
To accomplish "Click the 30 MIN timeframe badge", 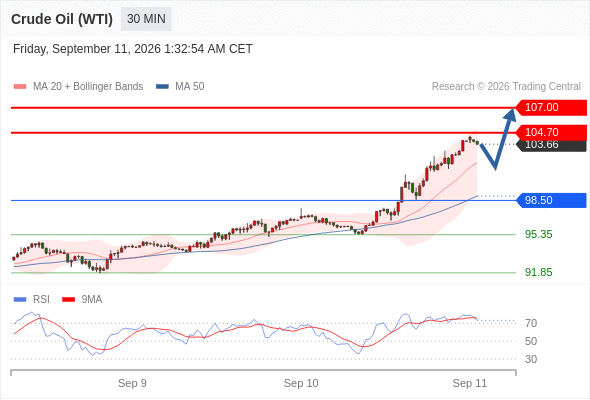I will 146,19.
